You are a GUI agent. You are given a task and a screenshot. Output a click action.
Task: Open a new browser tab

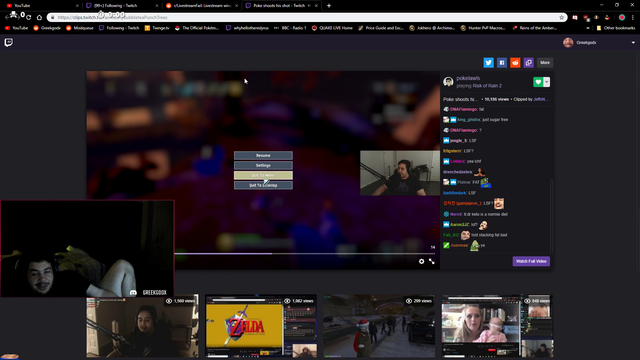coord(329,6)
